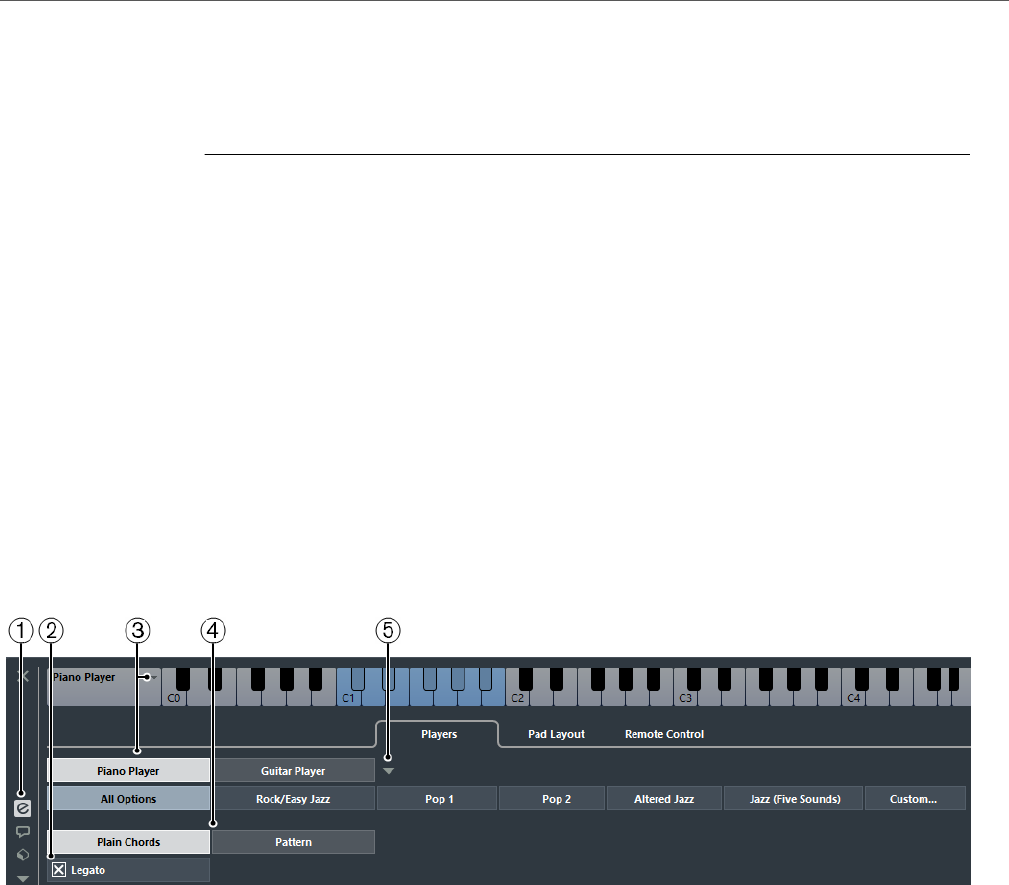
Task: Click the C3 key on the keyboard
Action: (686, 698)
